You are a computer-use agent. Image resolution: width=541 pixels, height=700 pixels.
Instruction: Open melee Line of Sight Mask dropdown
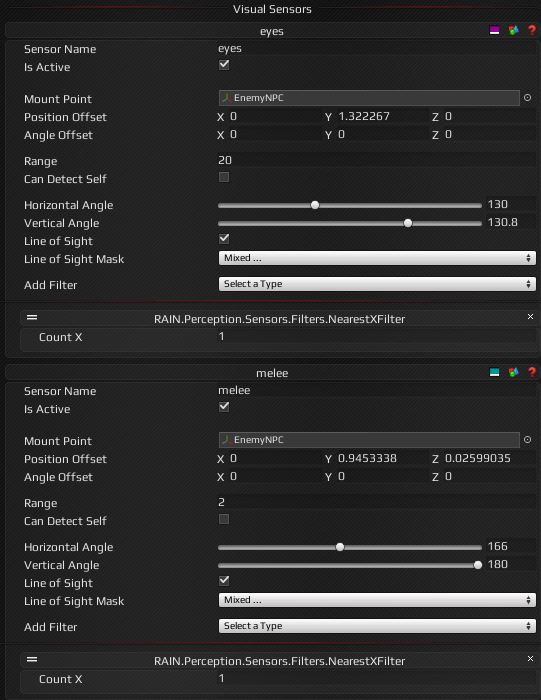click(377, 600)
